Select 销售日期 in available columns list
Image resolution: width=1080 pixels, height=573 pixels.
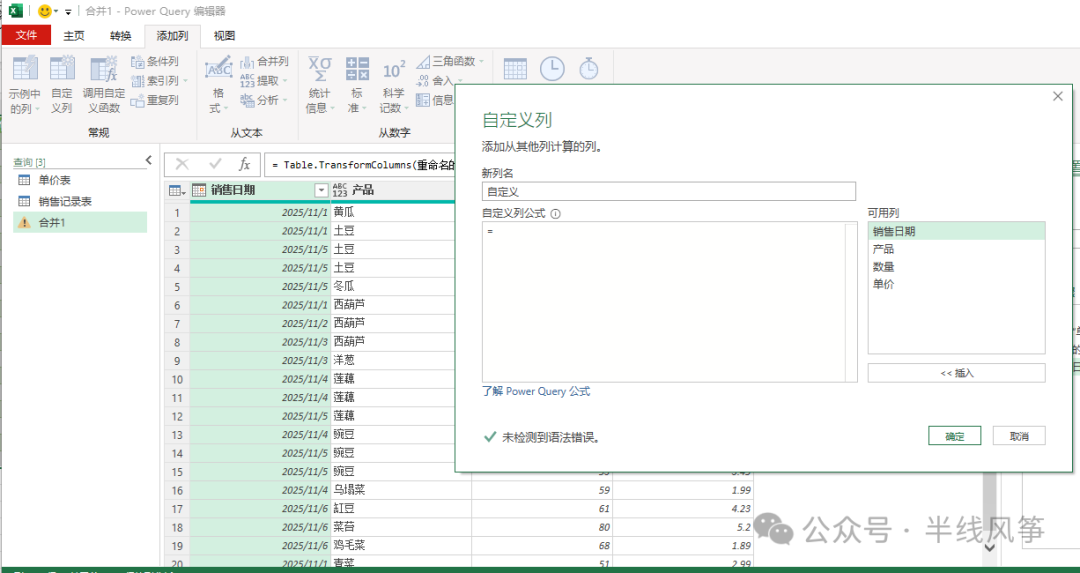(956, 231)
